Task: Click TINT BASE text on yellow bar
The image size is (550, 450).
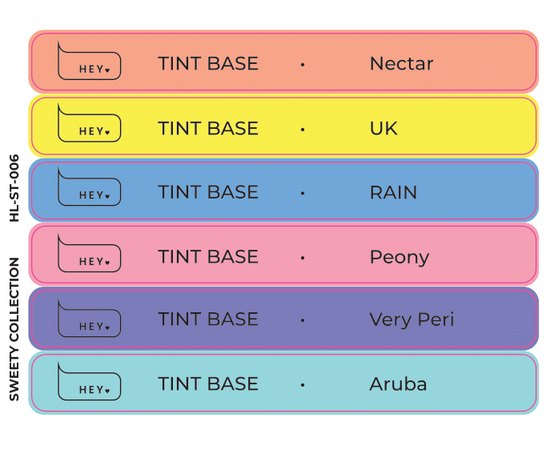Action: pyautogui.click(x=208, y=128)
